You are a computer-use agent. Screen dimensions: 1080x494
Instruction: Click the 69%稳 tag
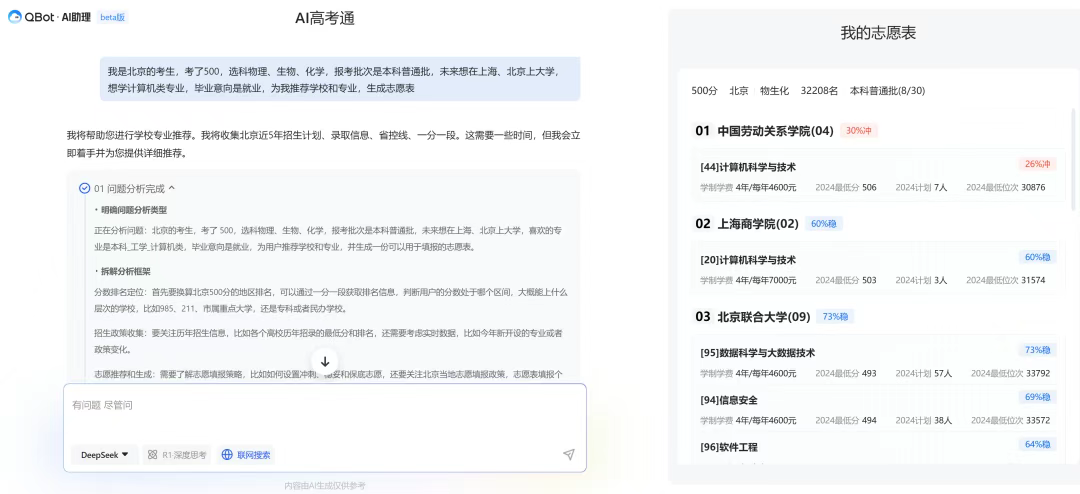(1037, 397)
